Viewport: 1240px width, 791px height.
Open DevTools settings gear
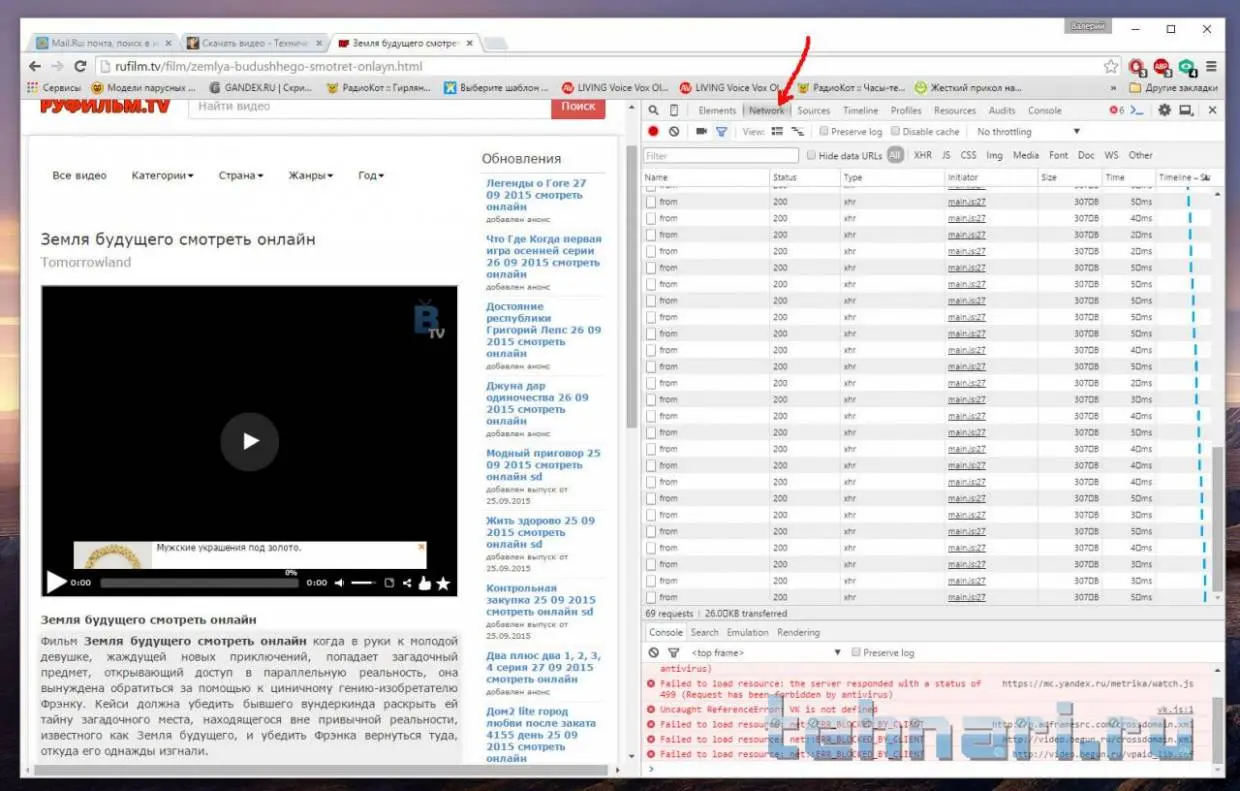(1164, 111)
